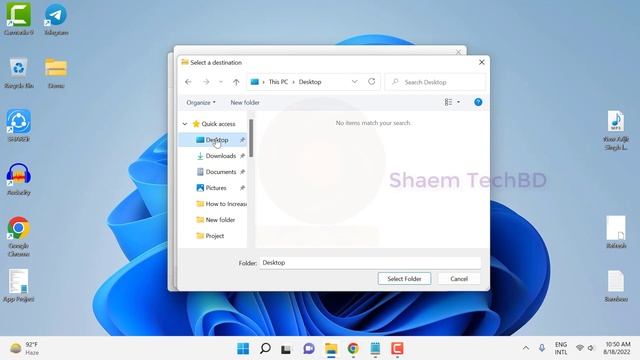The image size is (640, 360).
Task: Click the Search Desktop field
Action: pyautogui.click(x=436, y=82)
